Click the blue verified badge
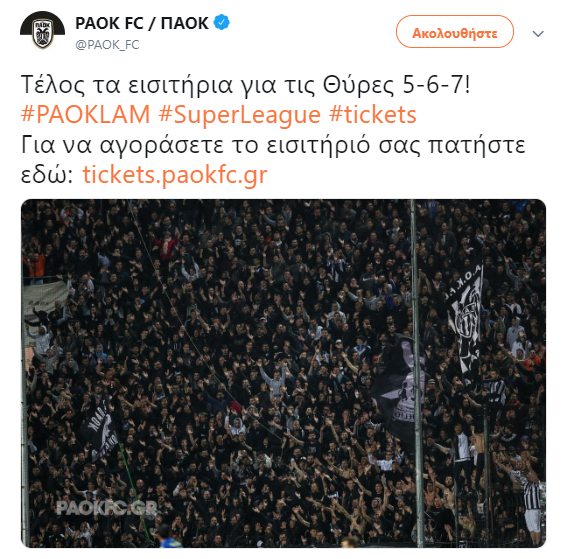The image size is (571, 559). (x=221, y=23)
